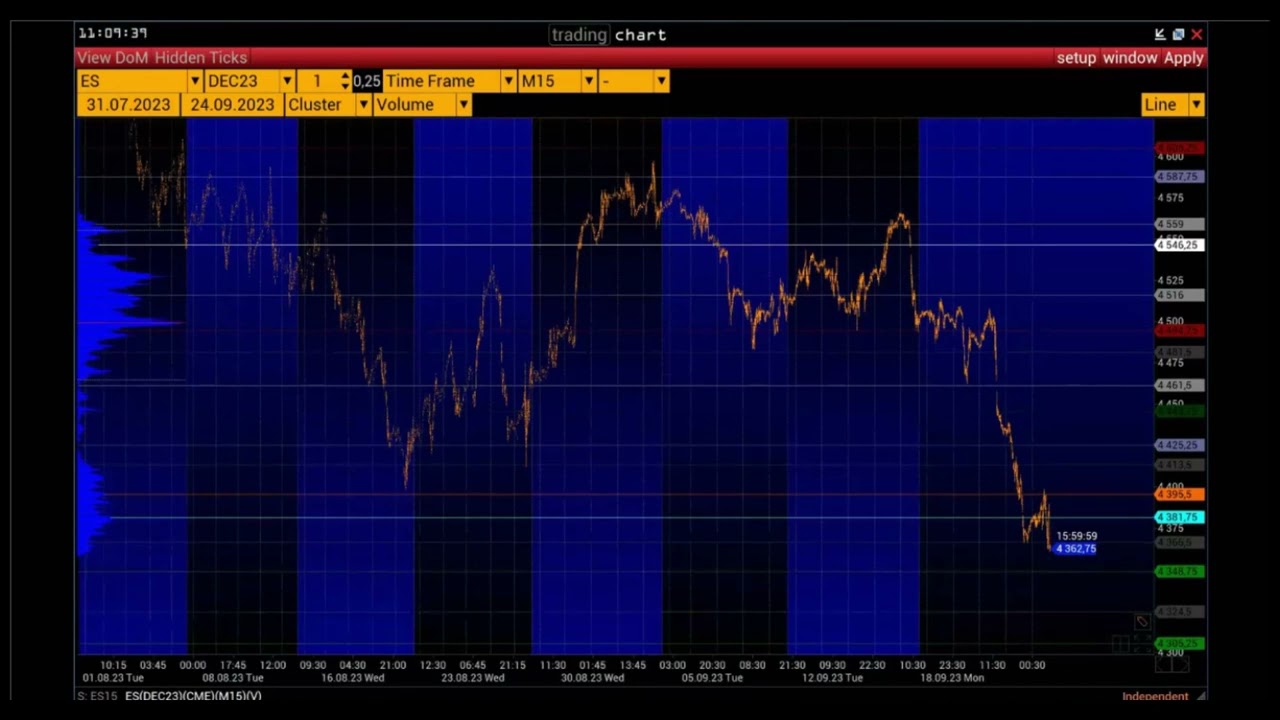Expand the DEC23 contract dropdown
1280x720 pixels.
(x=287, y=81)
